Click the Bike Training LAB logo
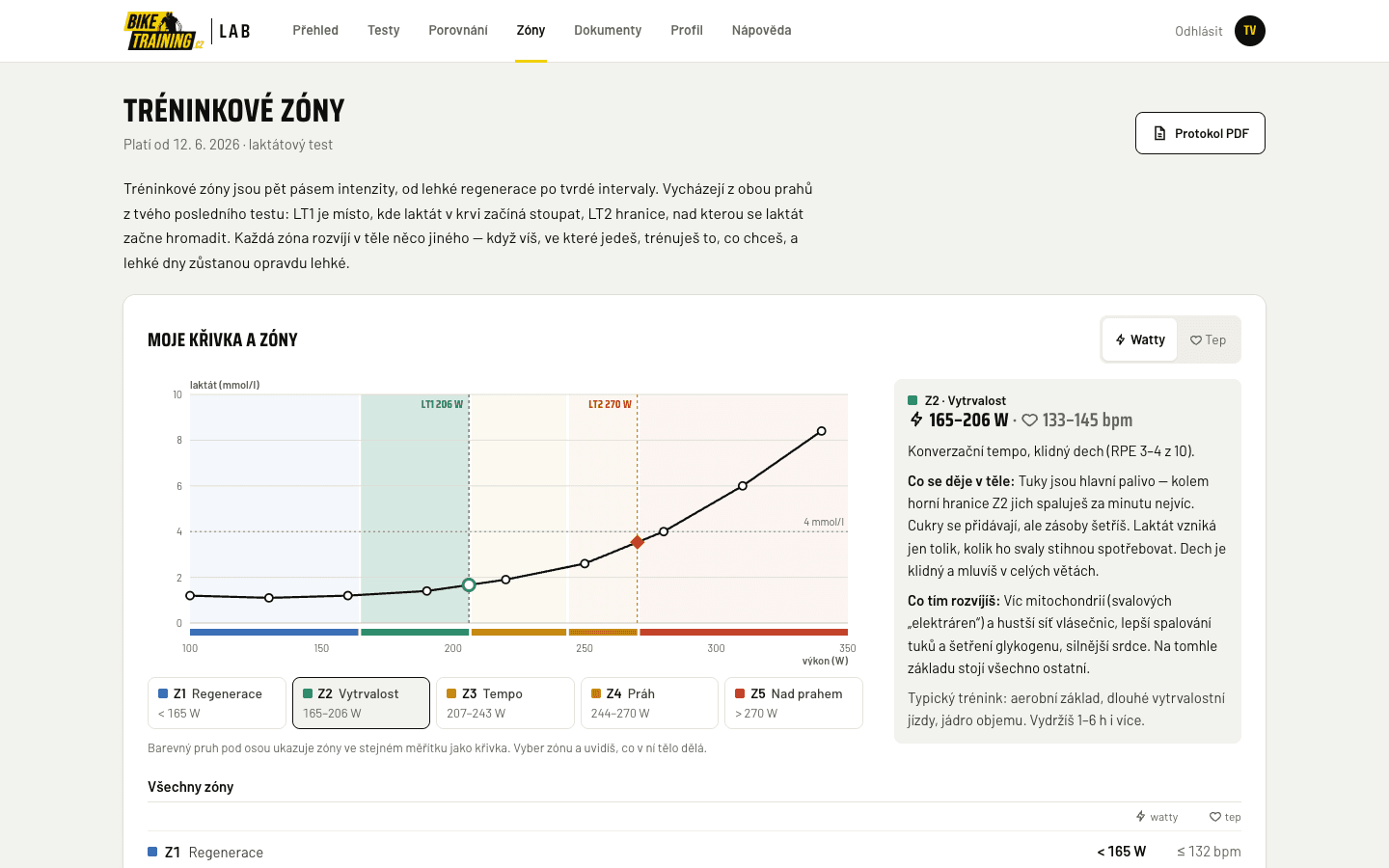The image size is (1389, 868). [x=187, y=31]
